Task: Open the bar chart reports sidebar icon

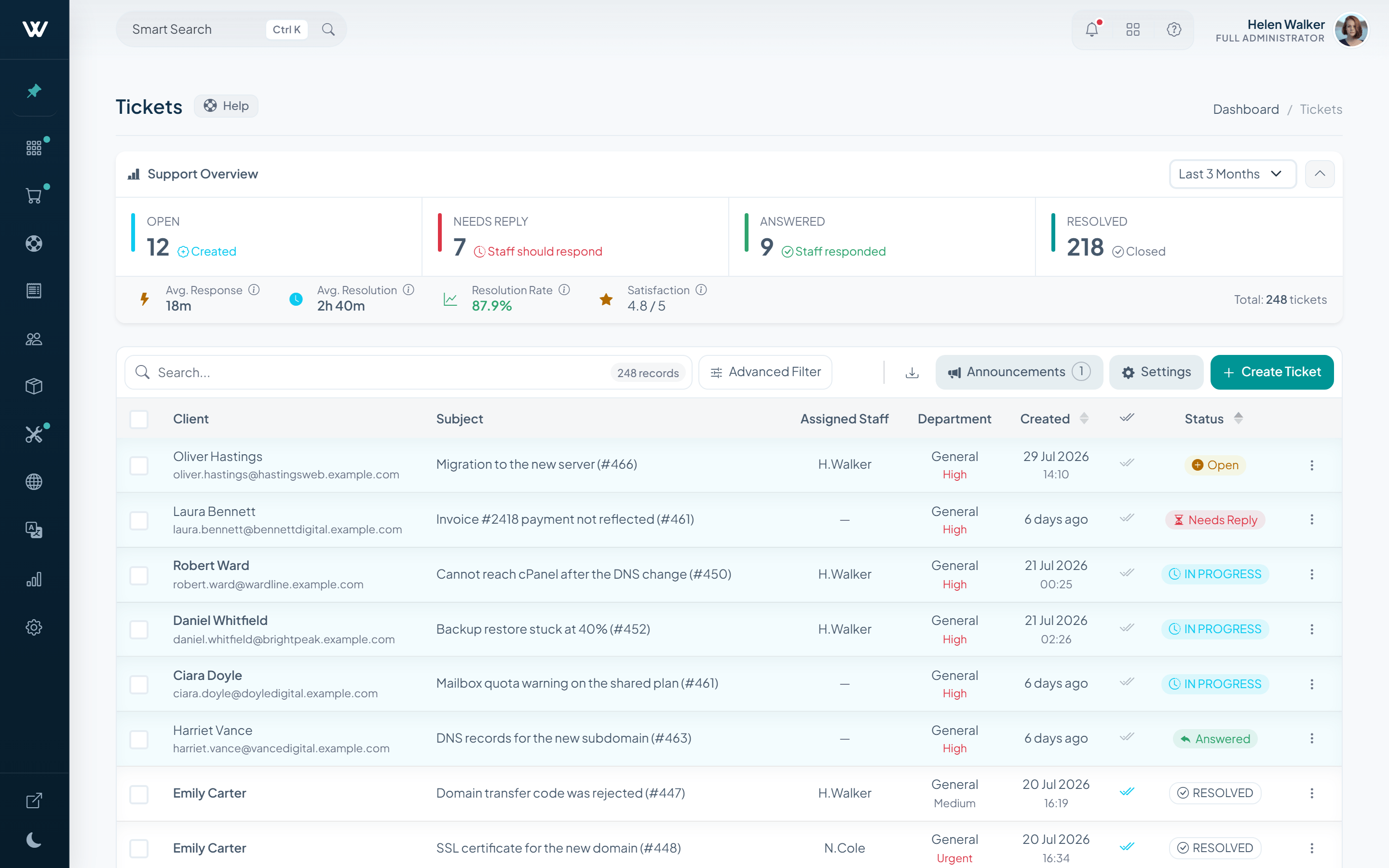Action: click(34, 579)
